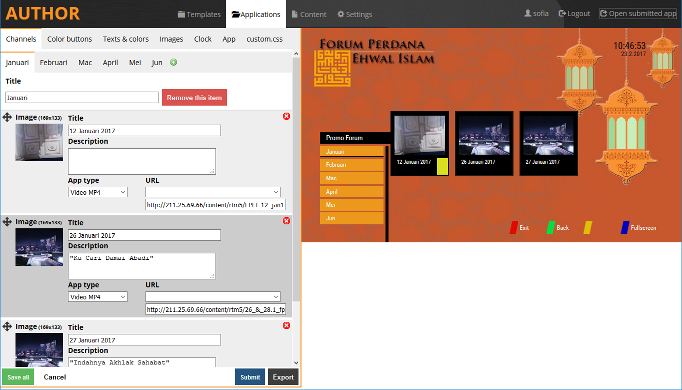
Task: Click the Remove this item button
Action: (x=194, y=97)
